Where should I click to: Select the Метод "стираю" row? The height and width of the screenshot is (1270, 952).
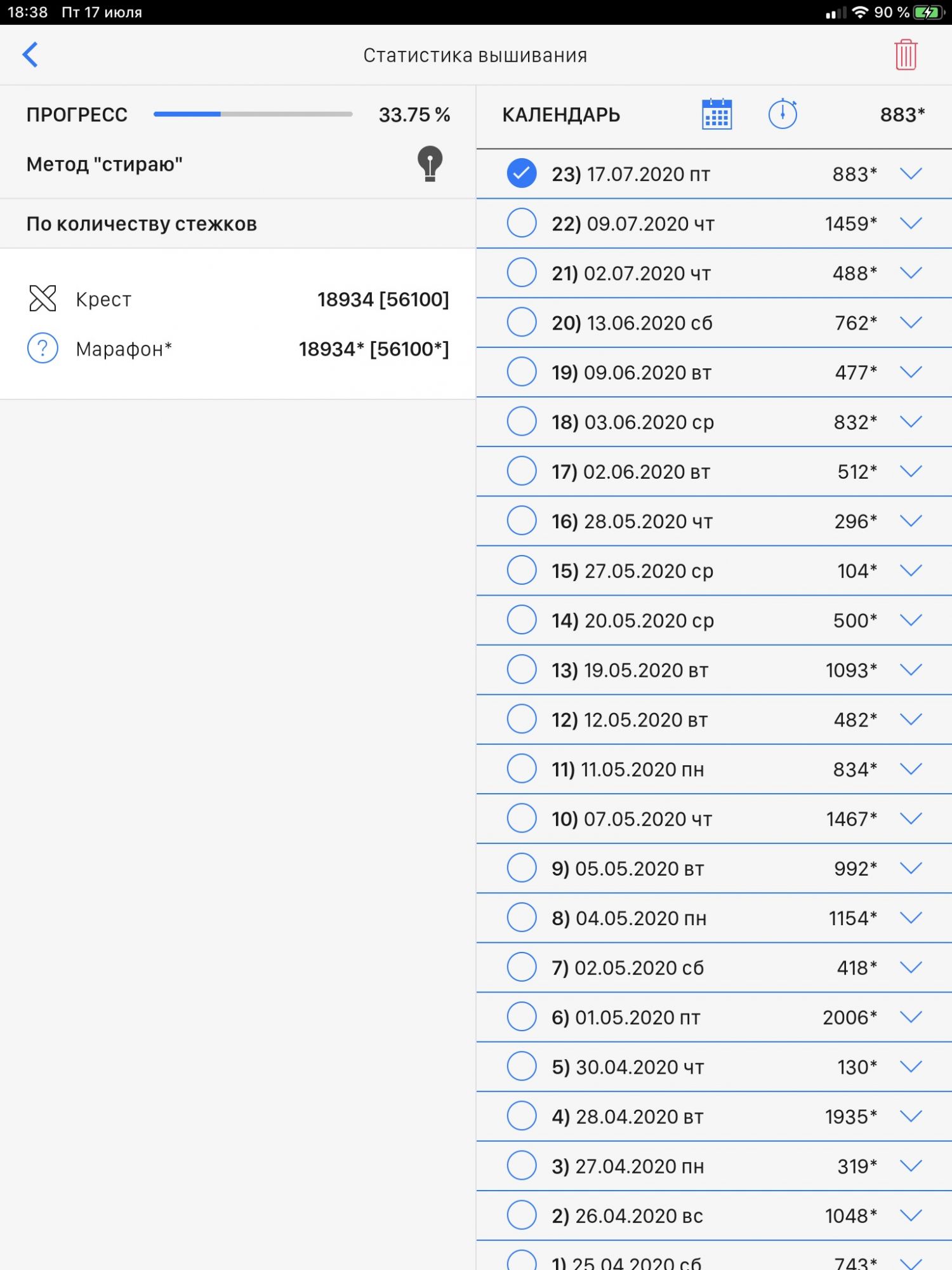coord(105,164)
